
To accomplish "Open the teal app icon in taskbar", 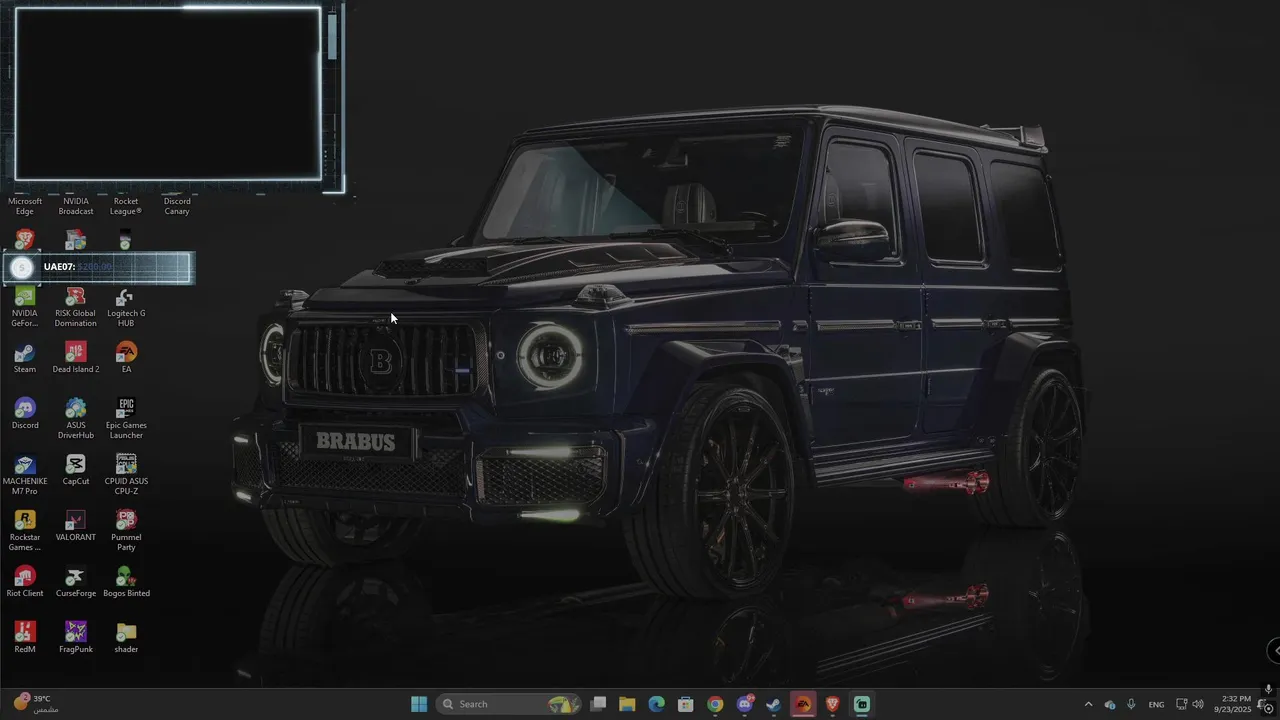I will coord(862,704).
